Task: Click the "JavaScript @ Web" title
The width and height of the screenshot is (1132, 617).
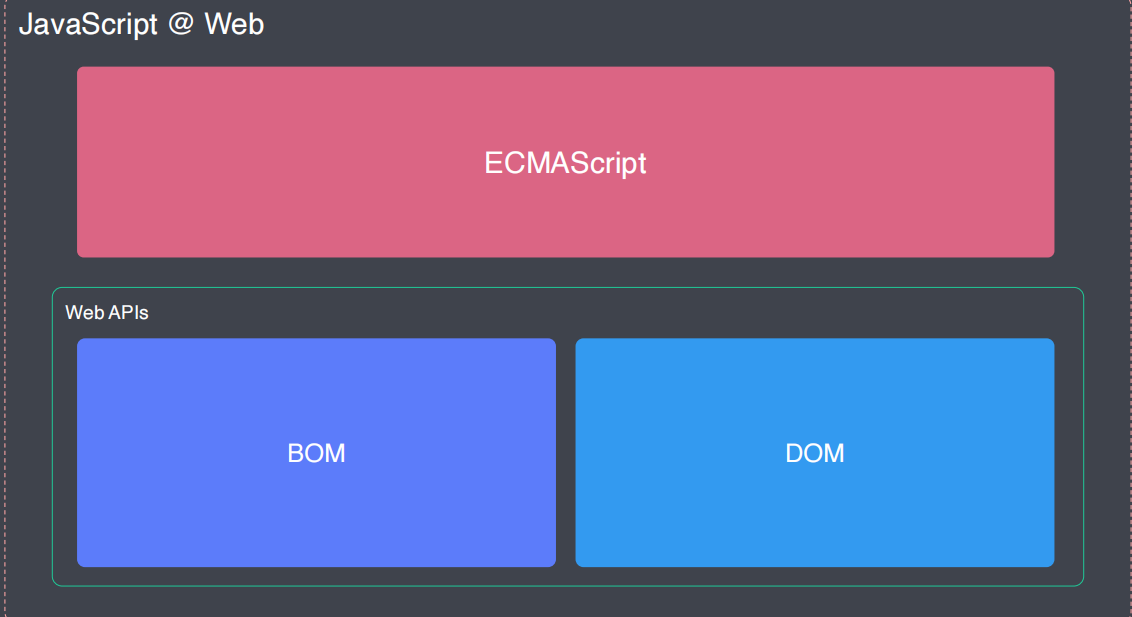Action: (x=141, y=24)
